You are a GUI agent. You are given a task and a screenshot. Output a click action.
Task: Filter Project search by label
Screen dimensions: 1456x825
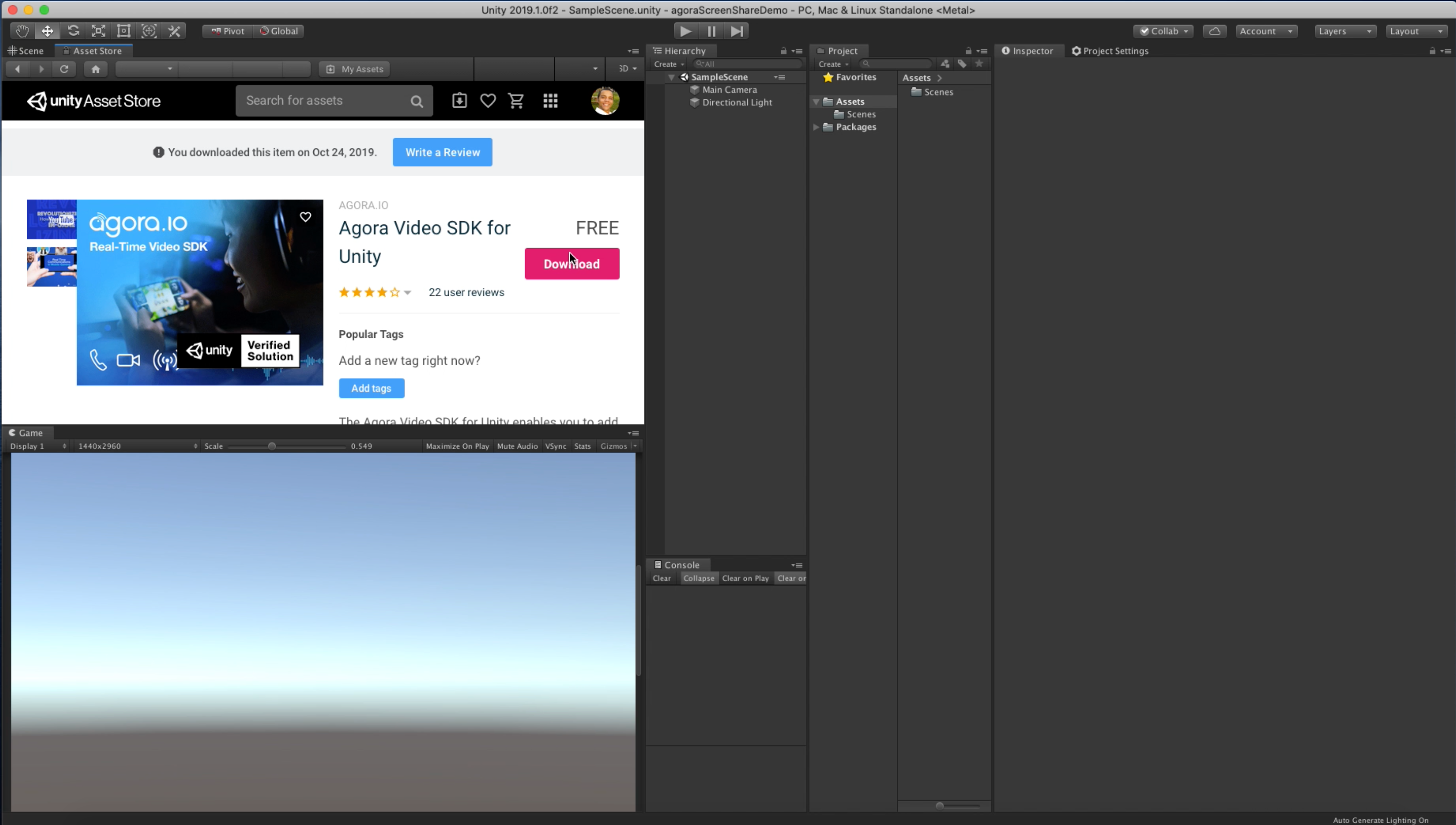962,63
